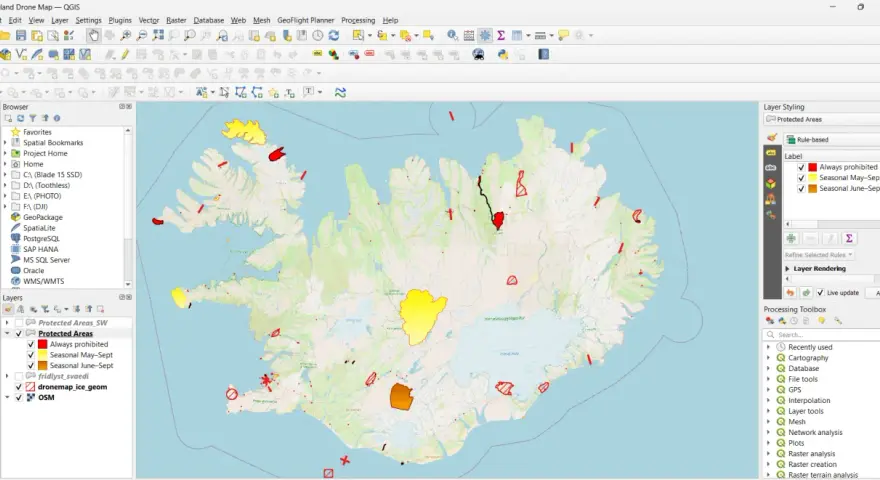Uncheck Seasonal June–Sept in Layers panel
This screenshot has width=880, height=480.
click(31, 365)
